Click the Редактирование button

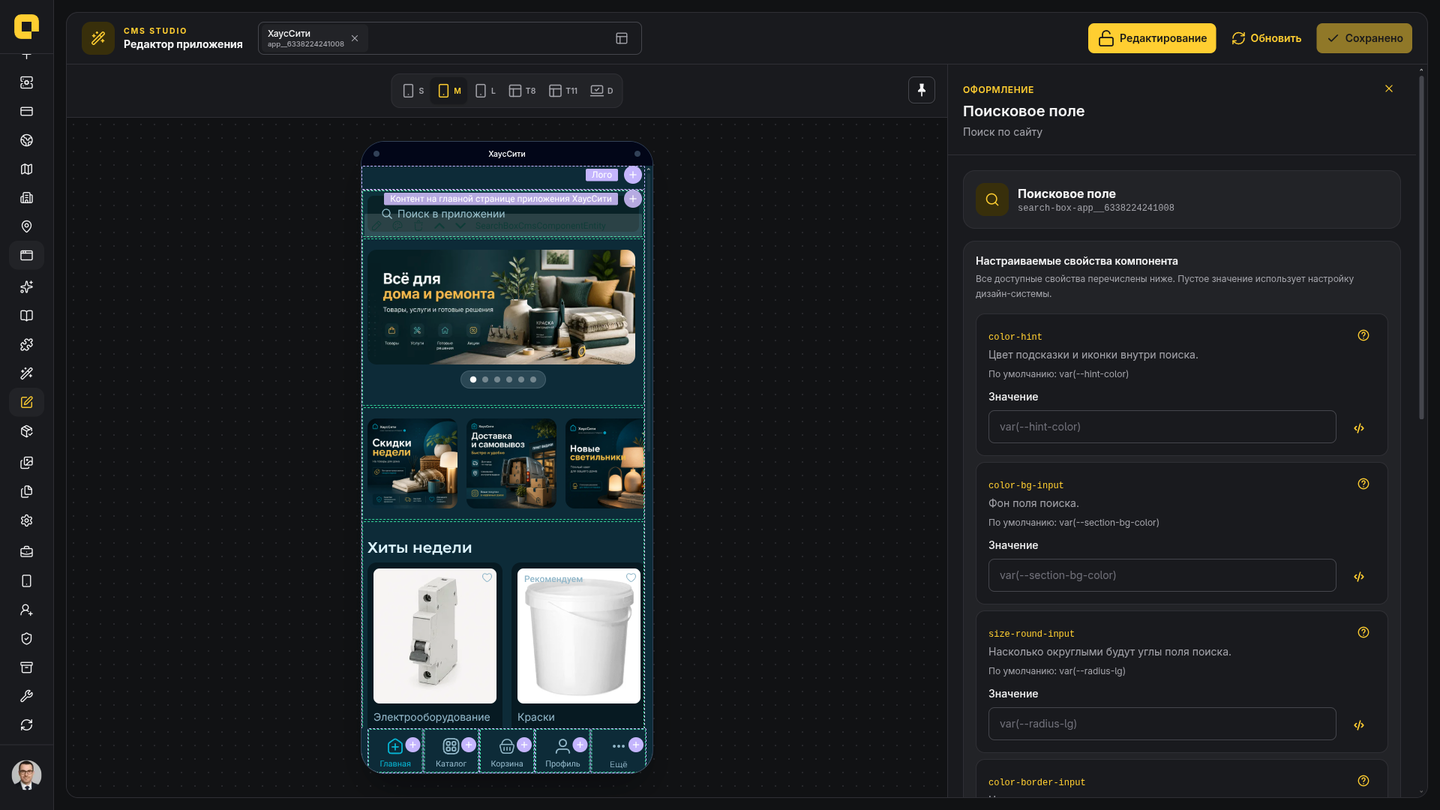1152,38
